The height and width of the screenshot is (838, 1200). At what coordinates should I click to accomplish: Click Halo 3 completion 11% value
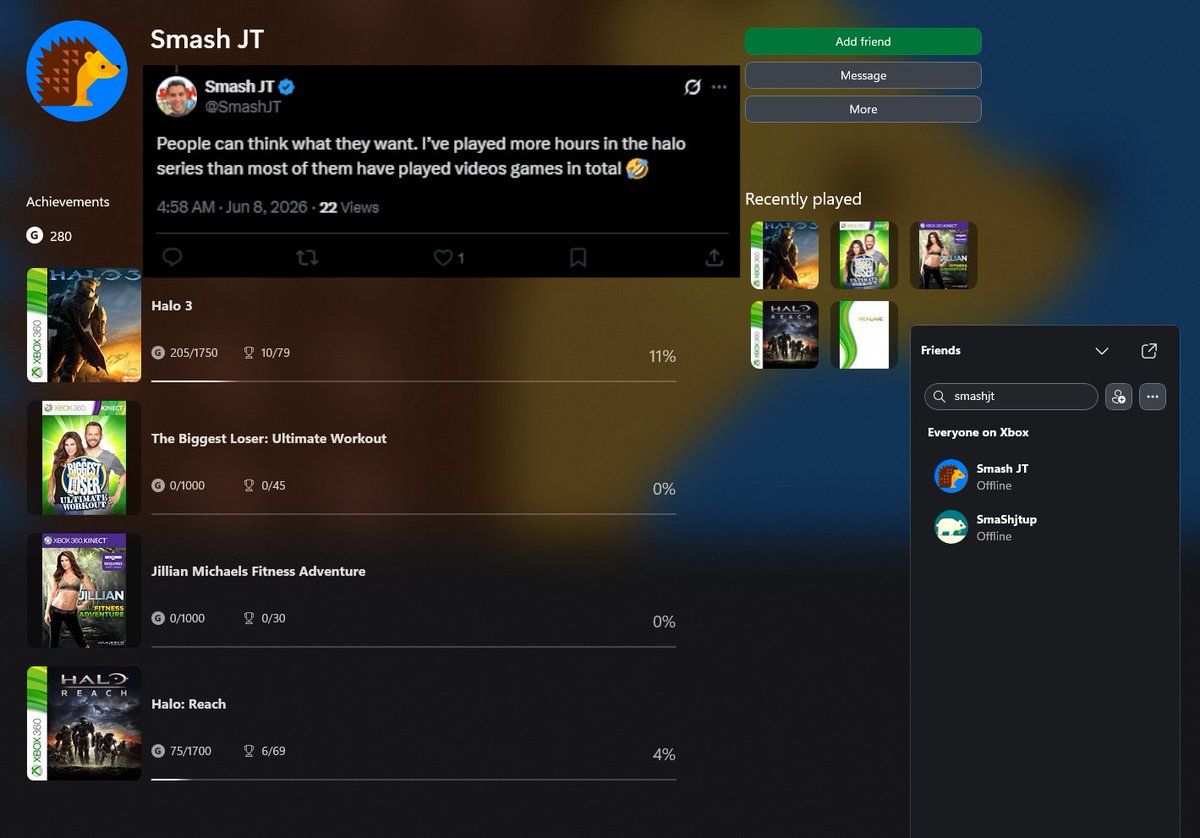[662, 356]
